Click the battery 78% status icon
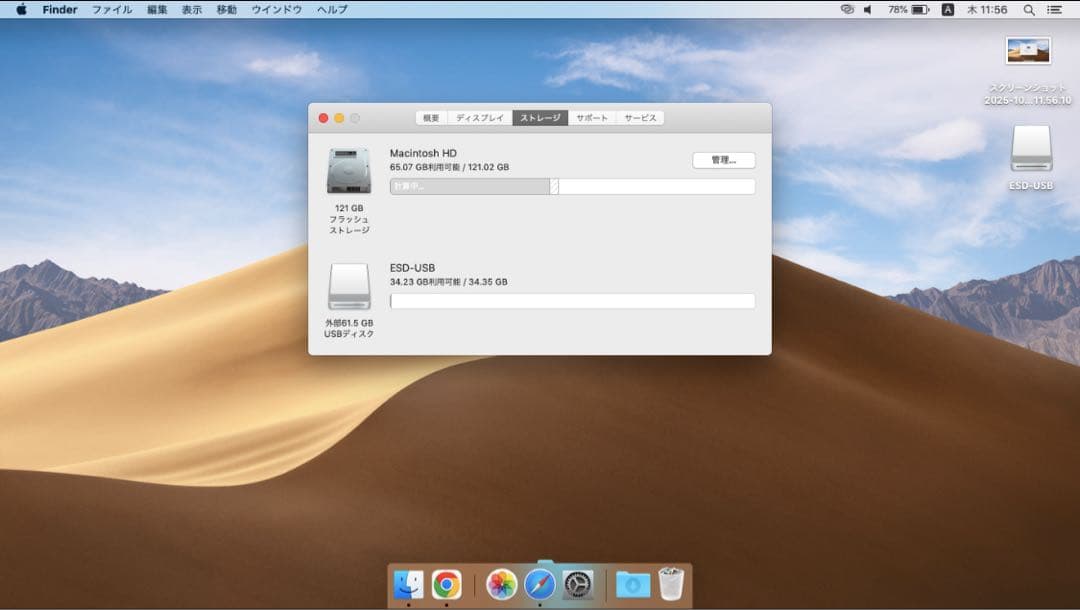Image resolution: width=1080 pixels, height=610 pixels. (x=908, y=10)
